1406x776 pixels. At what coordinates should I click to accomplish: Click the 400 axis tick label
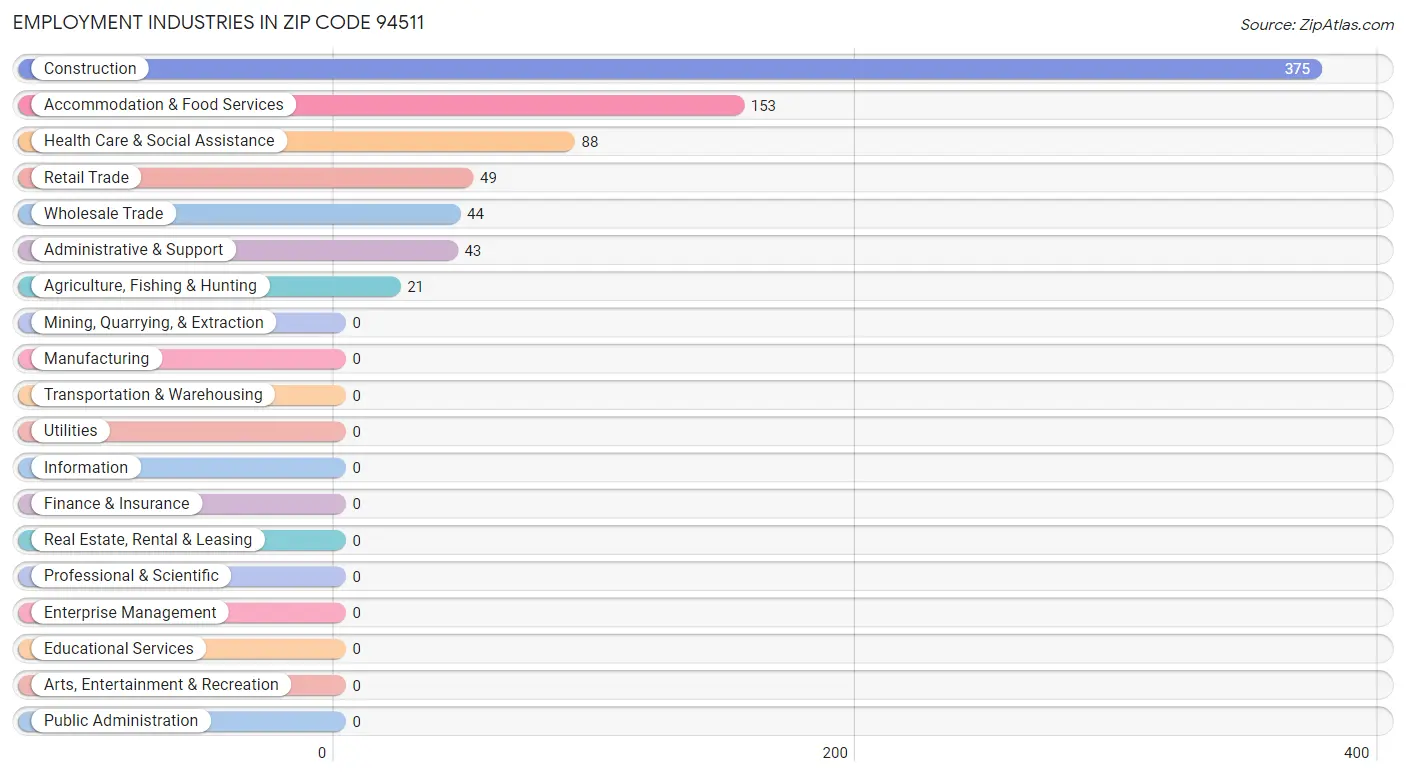pyautogui.click(x=1357, y=753)
